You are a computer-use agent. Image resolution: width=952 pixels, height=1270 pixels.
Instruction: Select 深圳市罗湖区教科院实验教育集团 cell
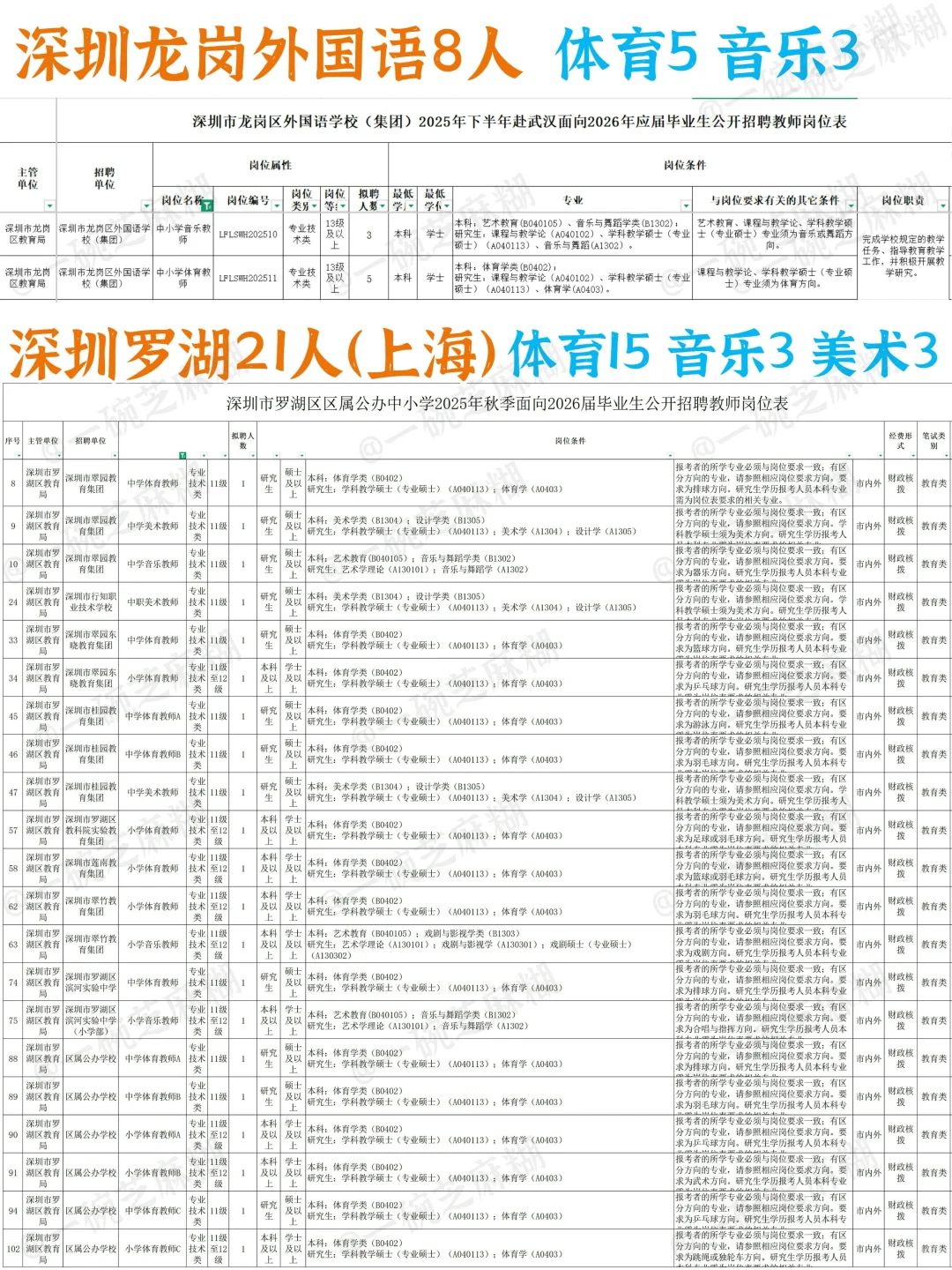click(91, 830)
